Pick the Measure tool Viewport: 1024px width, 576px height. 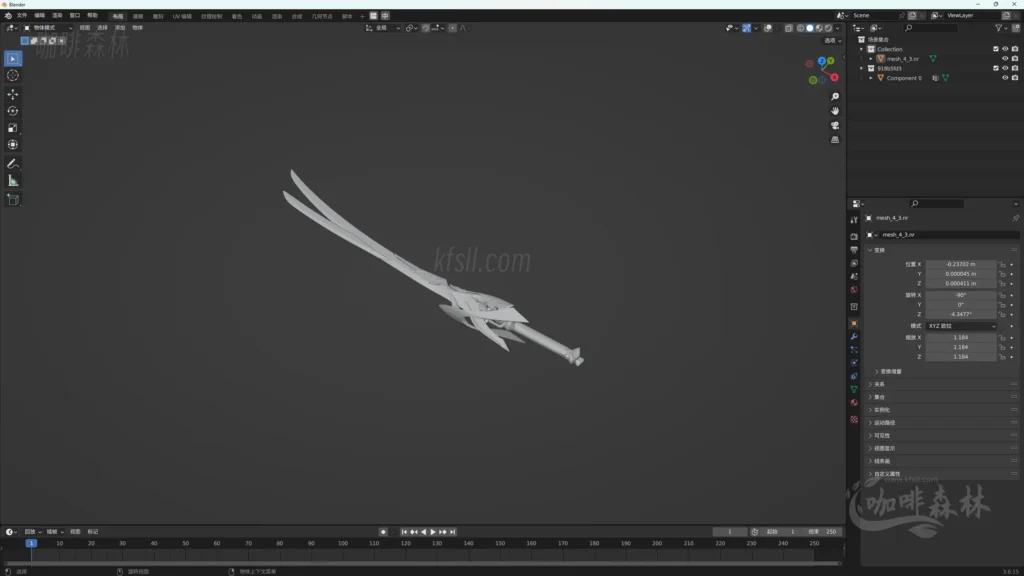(x=13, y=180)
